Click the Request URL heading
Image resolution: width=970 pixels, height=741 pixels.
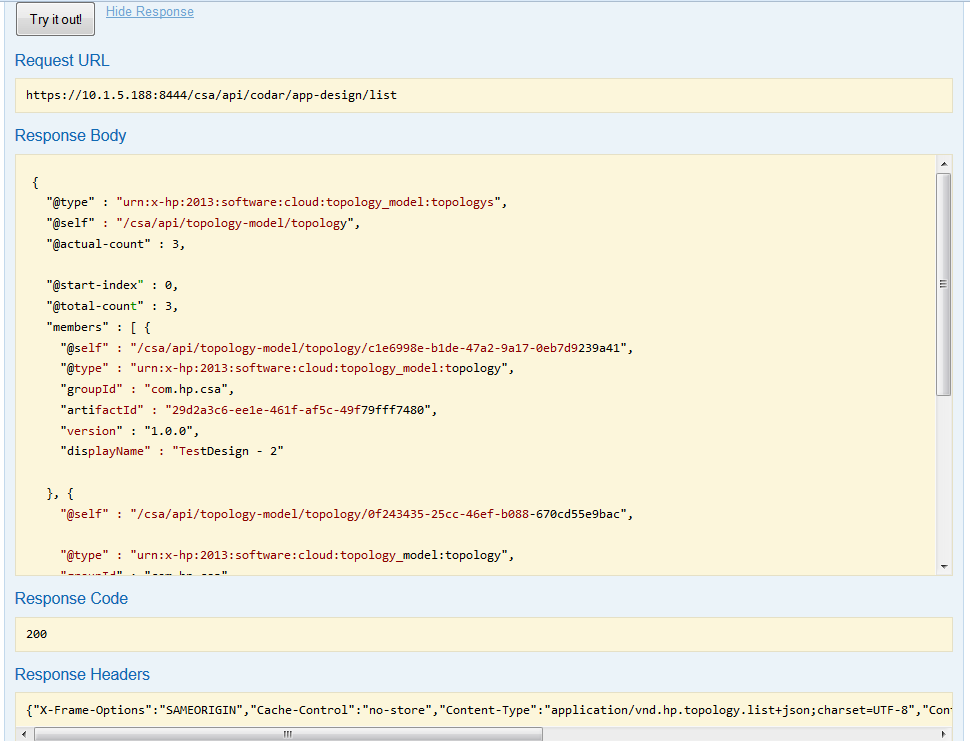(62, 61)
